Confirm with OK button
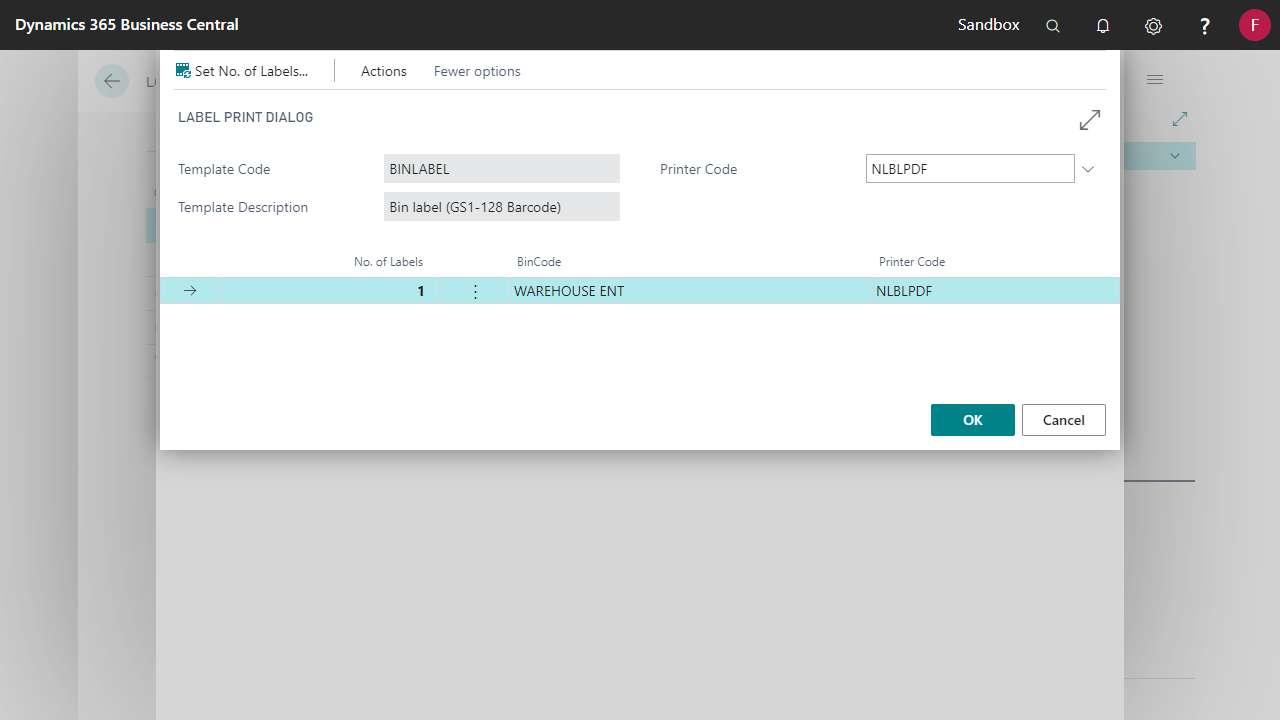This screenshot has height=720, width=1280. [x=973, y=420]
